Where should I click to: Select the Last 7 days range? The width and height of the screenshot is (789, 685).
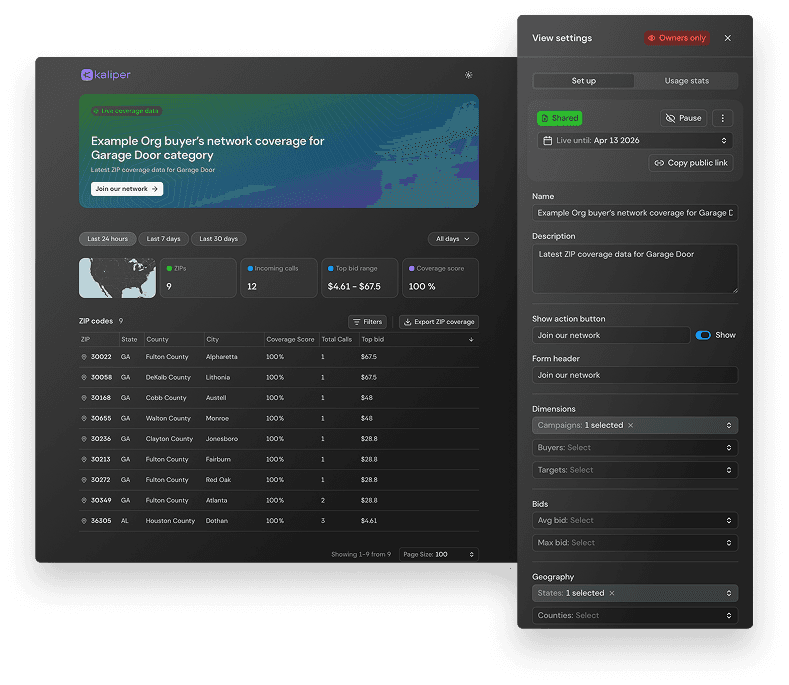[164, 239]
